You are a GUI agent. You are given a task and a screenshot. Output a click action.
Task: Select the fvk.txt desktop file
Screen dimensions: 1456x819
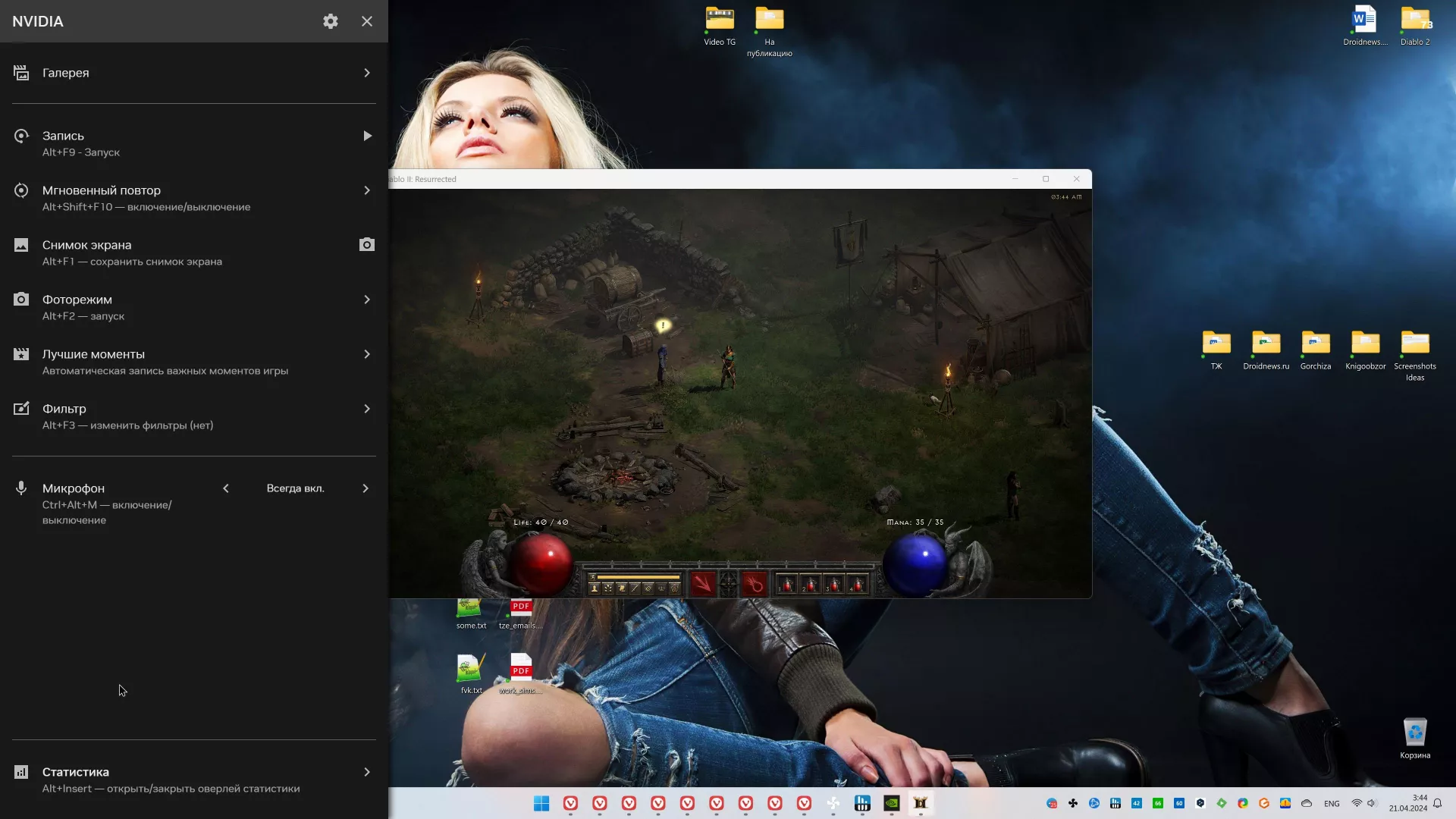coord(471,674)
